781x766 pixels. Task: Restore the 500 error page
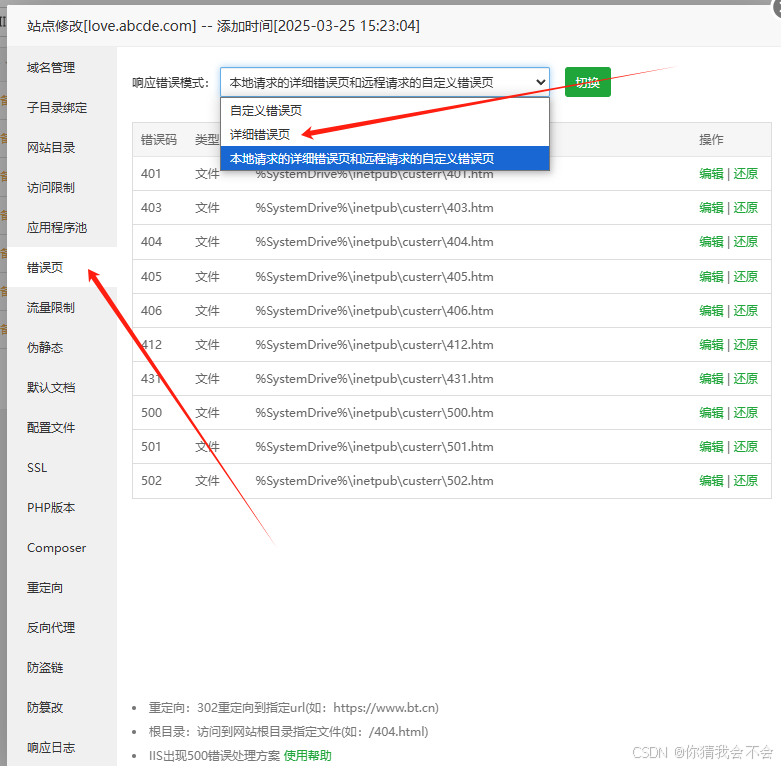pos(745,413)
